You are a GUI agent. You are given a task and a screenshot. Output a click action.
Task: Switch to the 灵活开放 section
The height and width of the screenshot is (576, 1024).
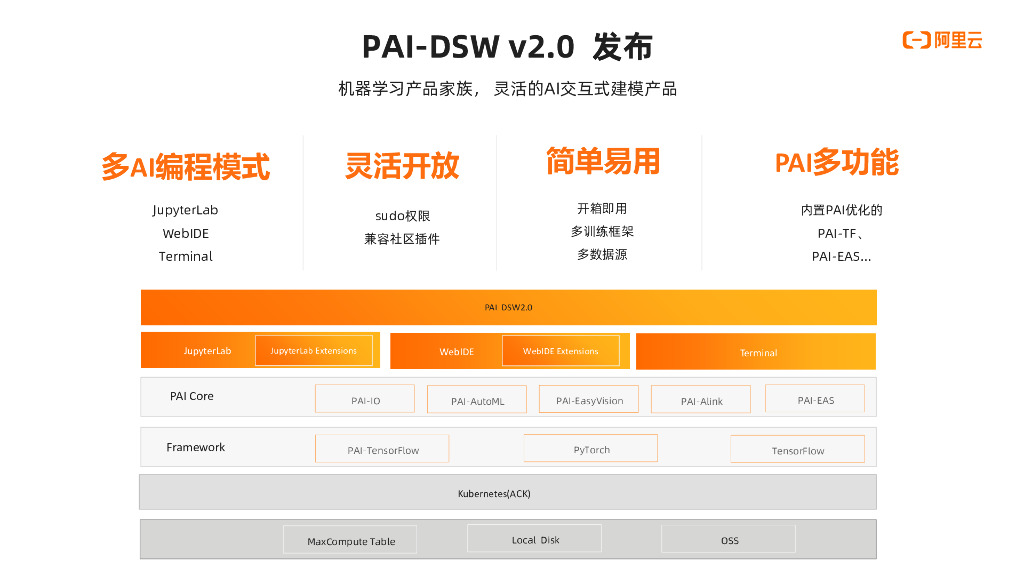point(401,168)
